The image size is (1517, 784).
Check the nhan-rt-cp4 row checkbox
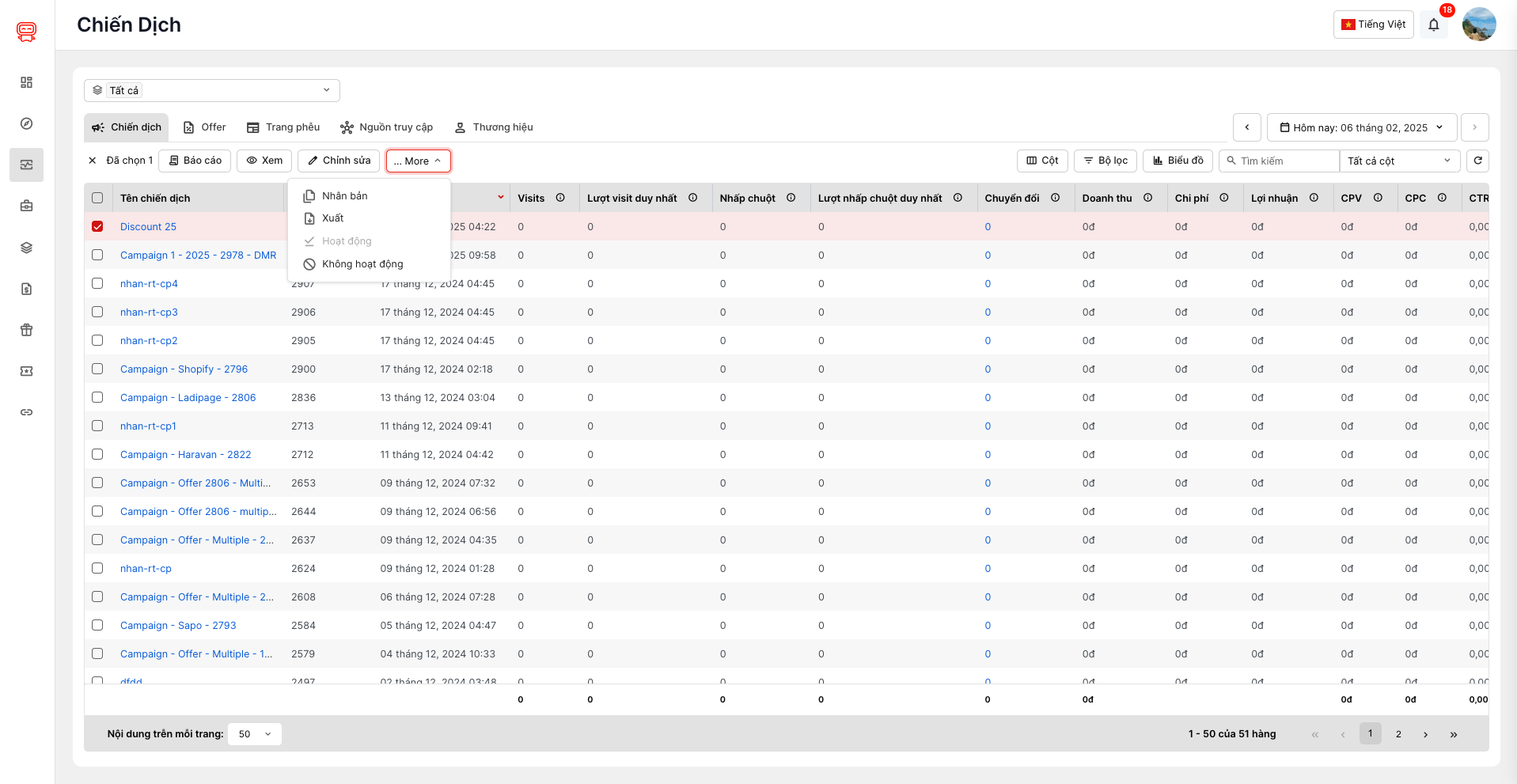(x=97, y=283)
